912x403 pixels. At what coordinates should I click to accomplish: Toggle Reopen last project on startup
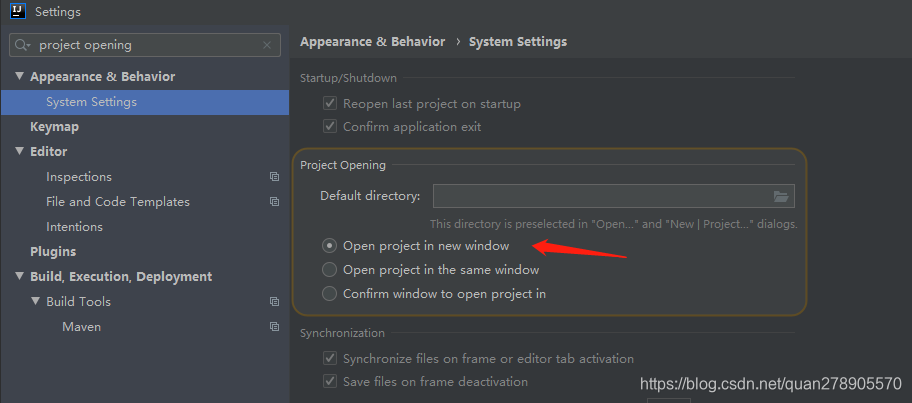[330, 104]
